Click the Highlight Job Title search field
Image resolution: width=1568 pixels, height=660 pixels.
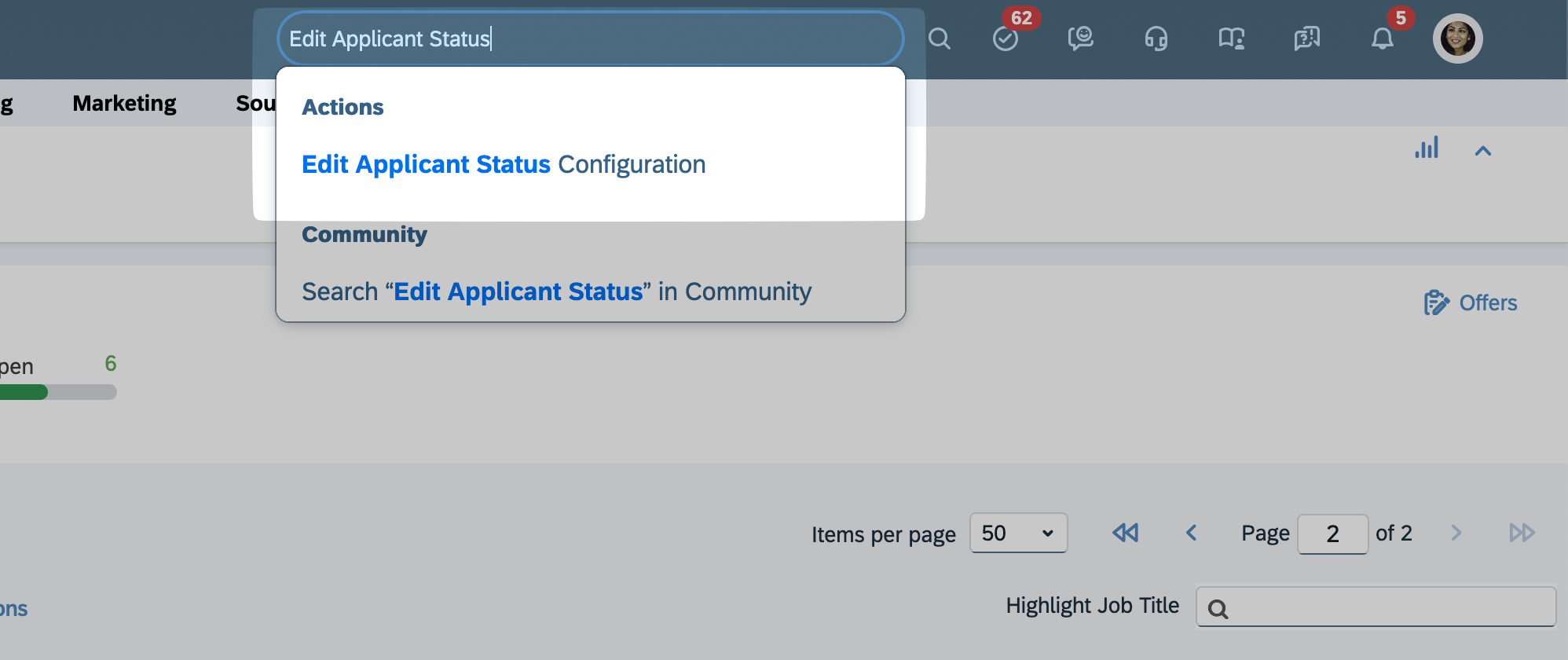[x=1376, y=607]
